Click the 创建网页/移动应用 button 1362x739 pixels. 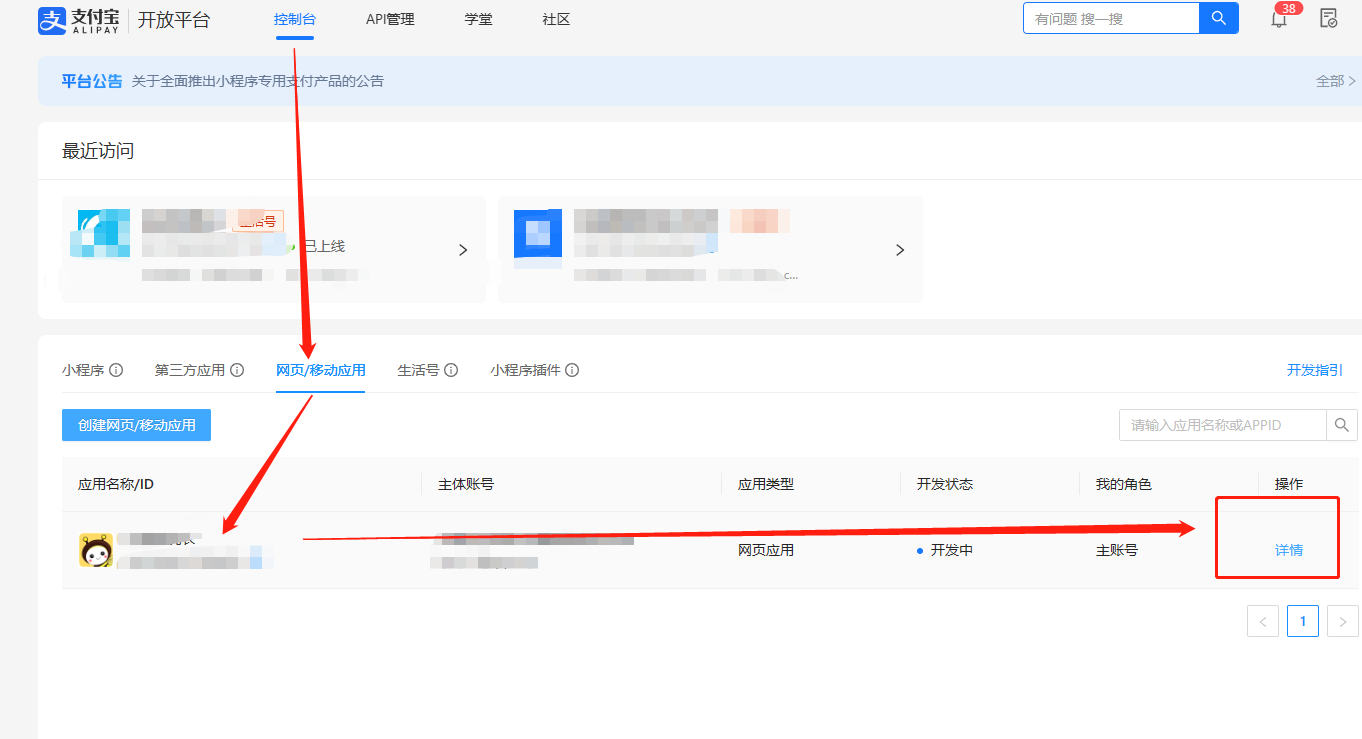(x=136, y=425)
